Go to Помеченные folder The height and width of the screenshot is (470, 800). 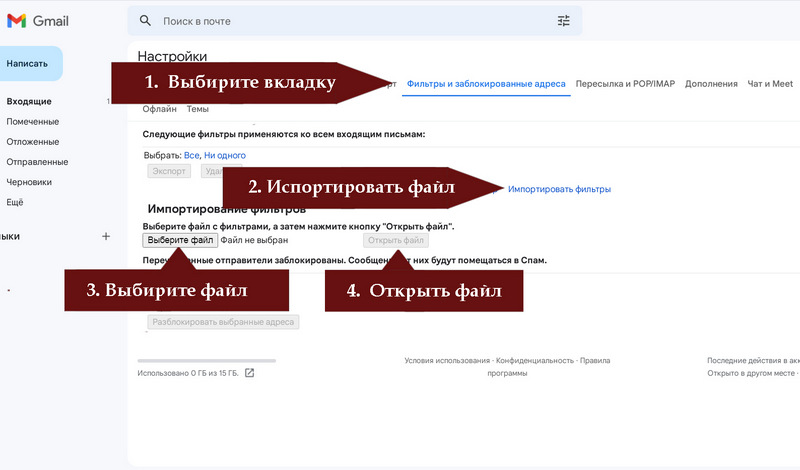point(33,121)
